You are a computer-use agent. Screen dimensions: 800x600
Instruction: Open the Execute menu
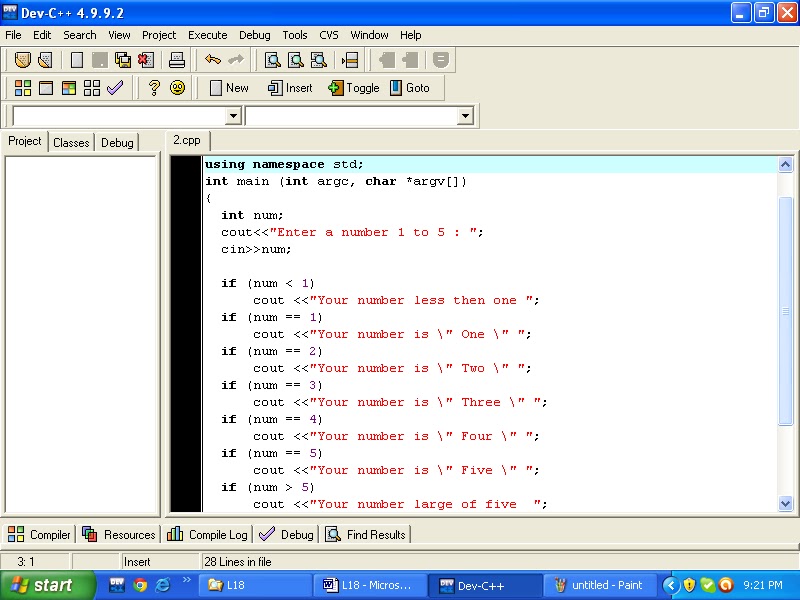208,35
